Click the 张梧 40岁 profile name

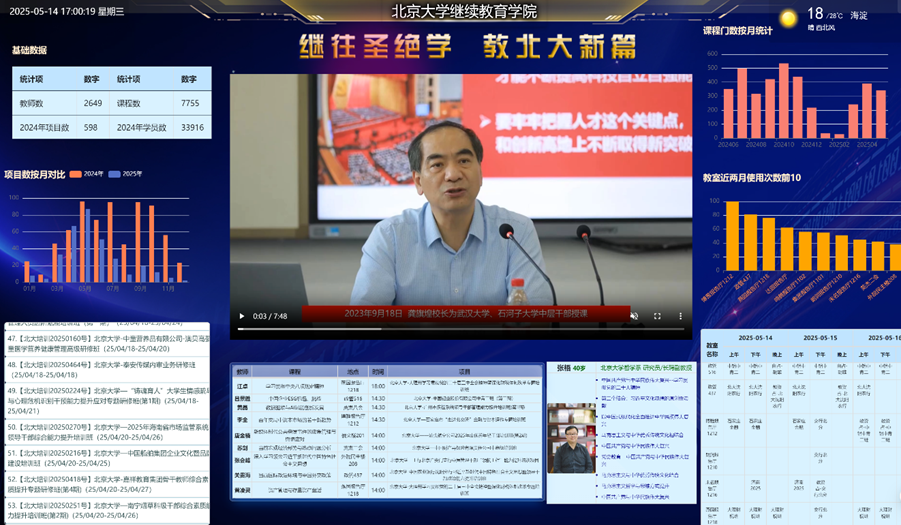point(570,368)
